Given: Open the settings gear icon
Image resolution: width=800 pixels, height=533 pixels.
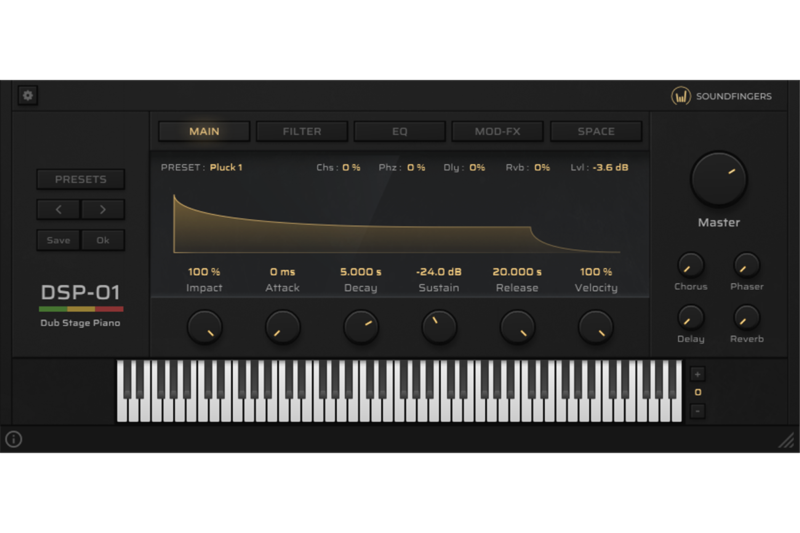Looking at the screenshot, I should [28, 96].
